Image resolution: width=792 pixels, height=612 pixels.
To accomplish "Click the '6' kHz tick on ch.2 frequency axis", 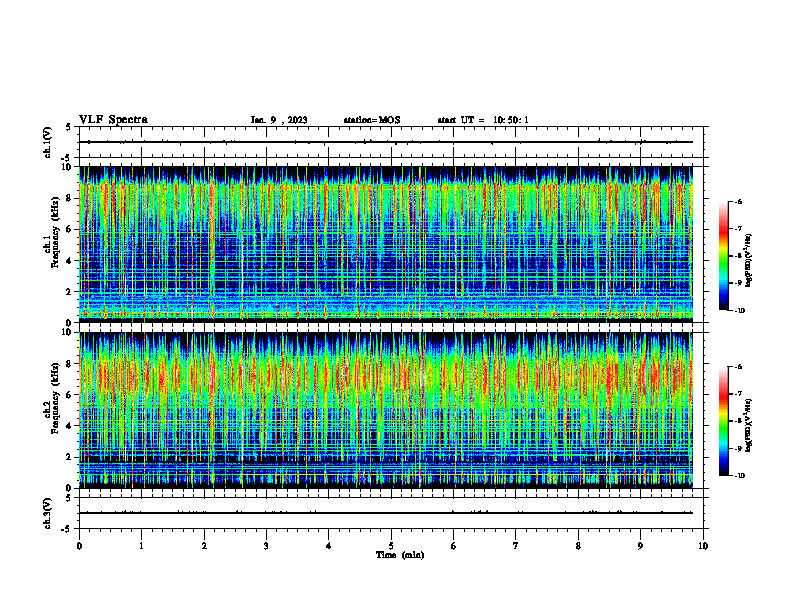I will pos(70,395).
